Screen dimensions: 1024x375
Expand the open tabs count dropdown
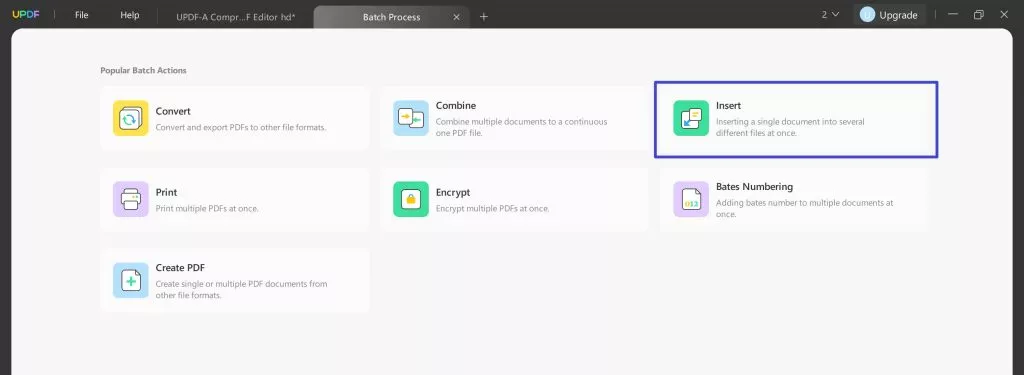830,15
